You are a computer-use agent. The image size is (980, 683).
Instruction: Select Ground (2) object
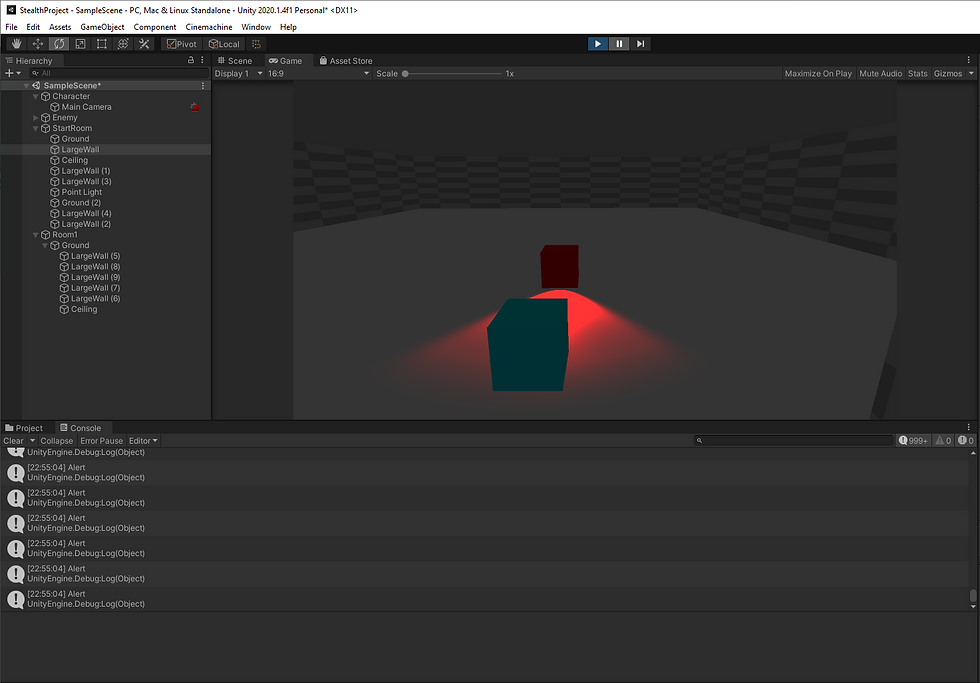81,202
